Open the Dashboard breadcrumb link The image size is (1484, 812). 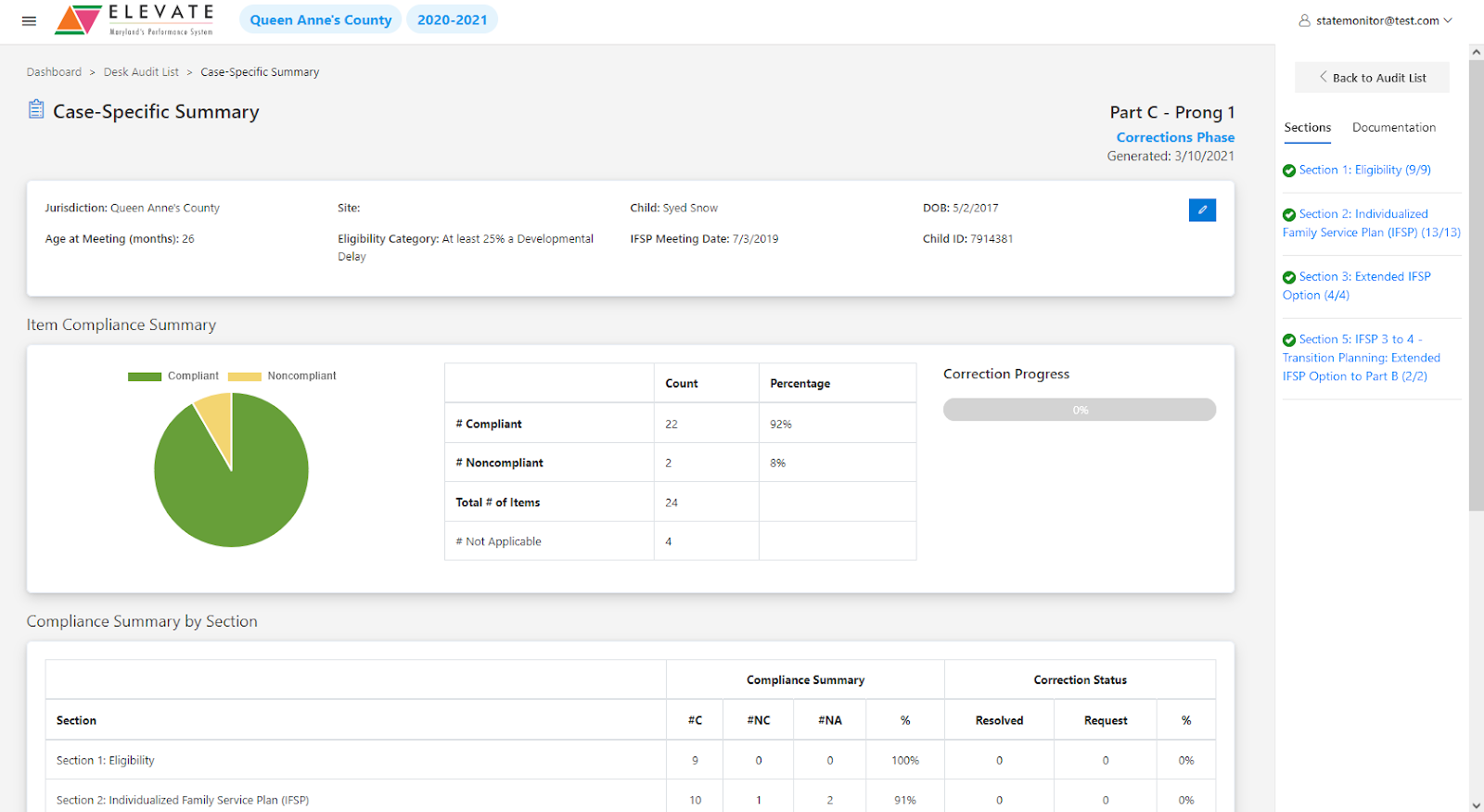(x=54, y=72)
